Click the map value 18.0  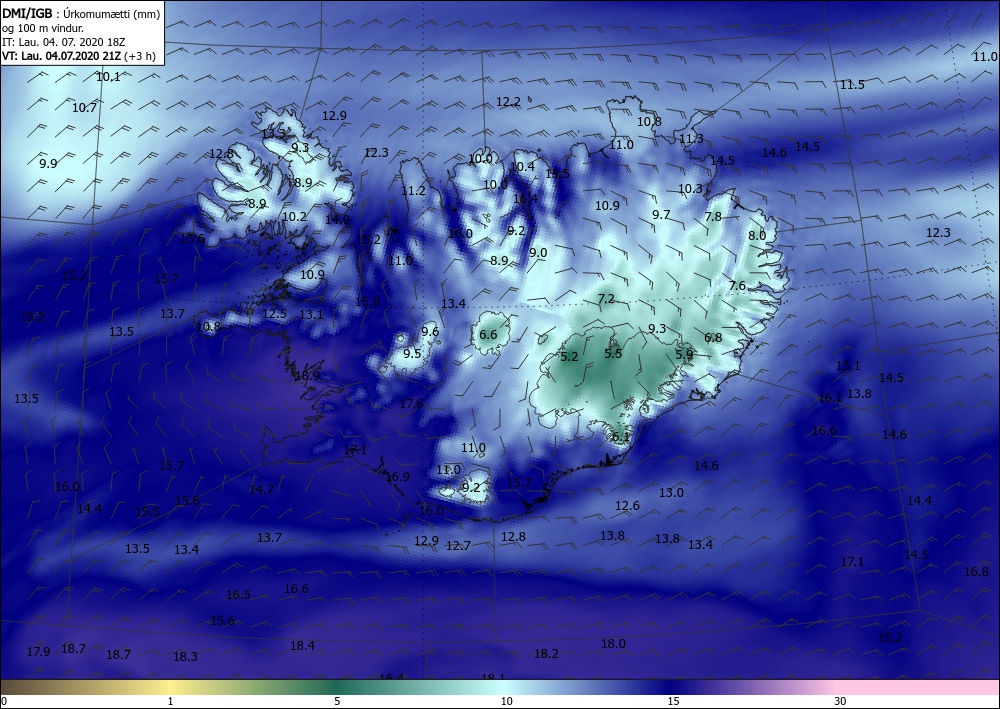point(613,644)
